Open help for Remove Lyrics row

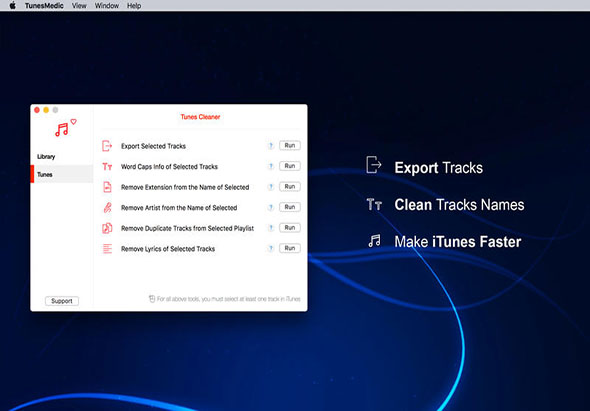tap(271, 248)
